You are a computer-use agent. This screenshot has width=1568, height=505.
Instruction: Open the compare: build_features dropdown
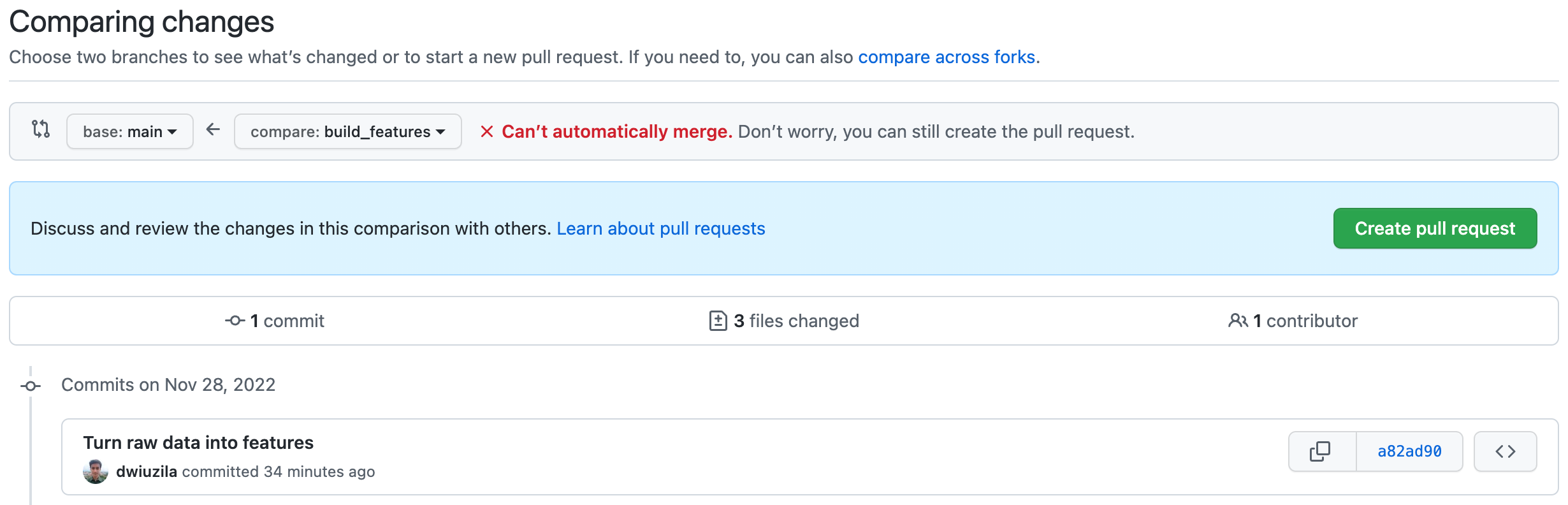tap(347, 131)
